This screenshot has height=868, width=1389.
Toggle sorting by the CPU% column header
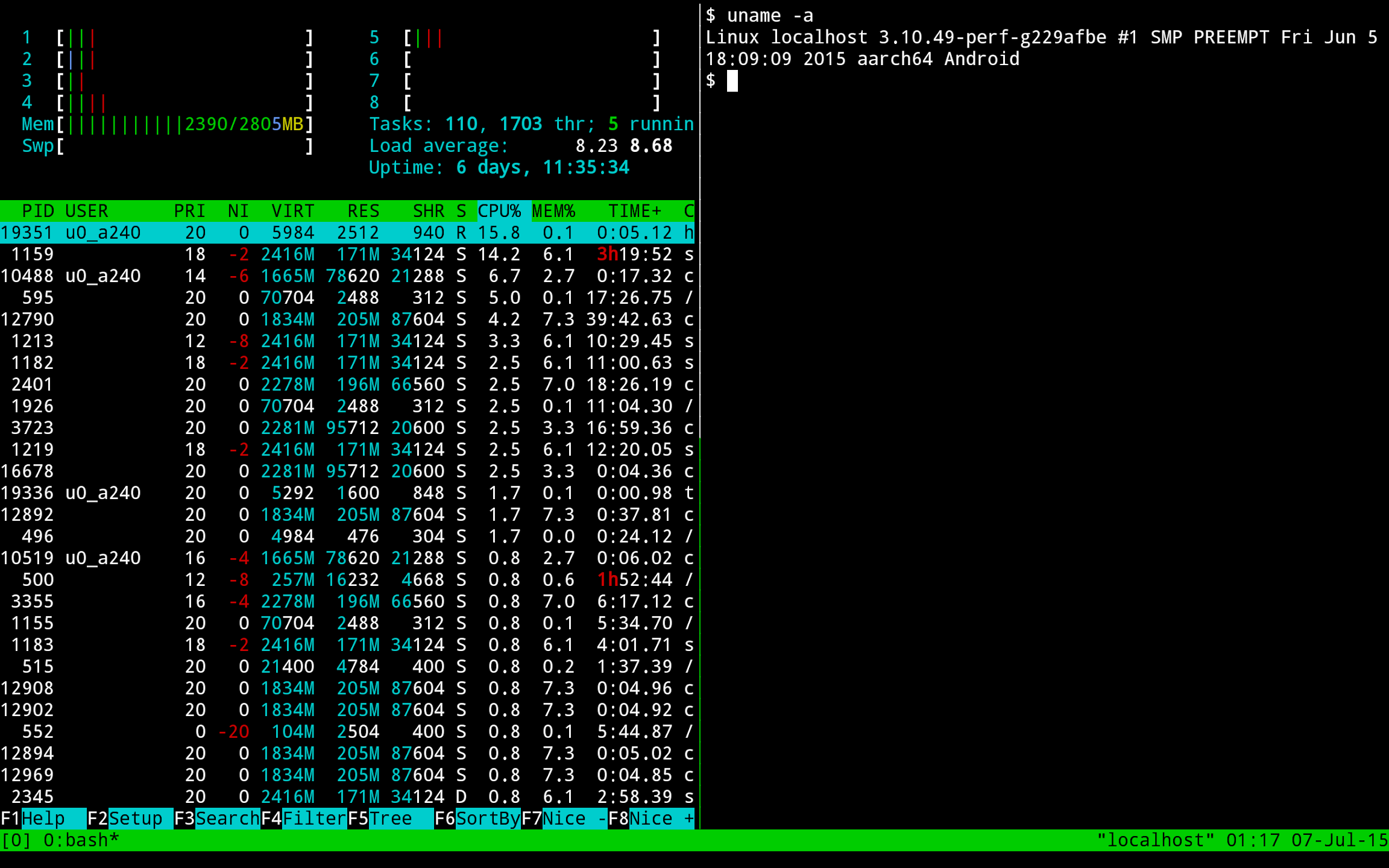499,210
